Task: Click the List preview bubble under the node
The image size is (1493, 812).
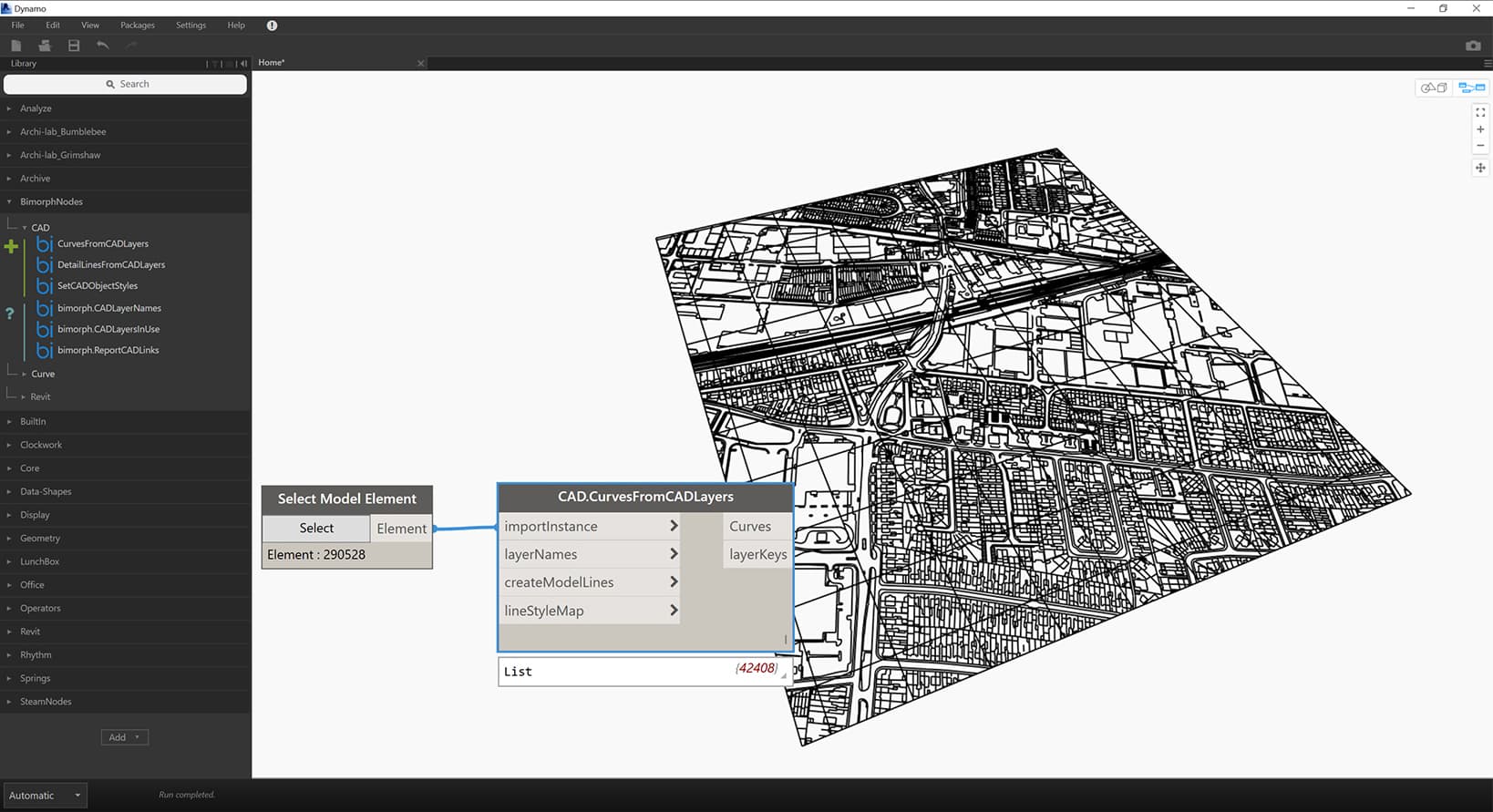Action: click(644, 672)
